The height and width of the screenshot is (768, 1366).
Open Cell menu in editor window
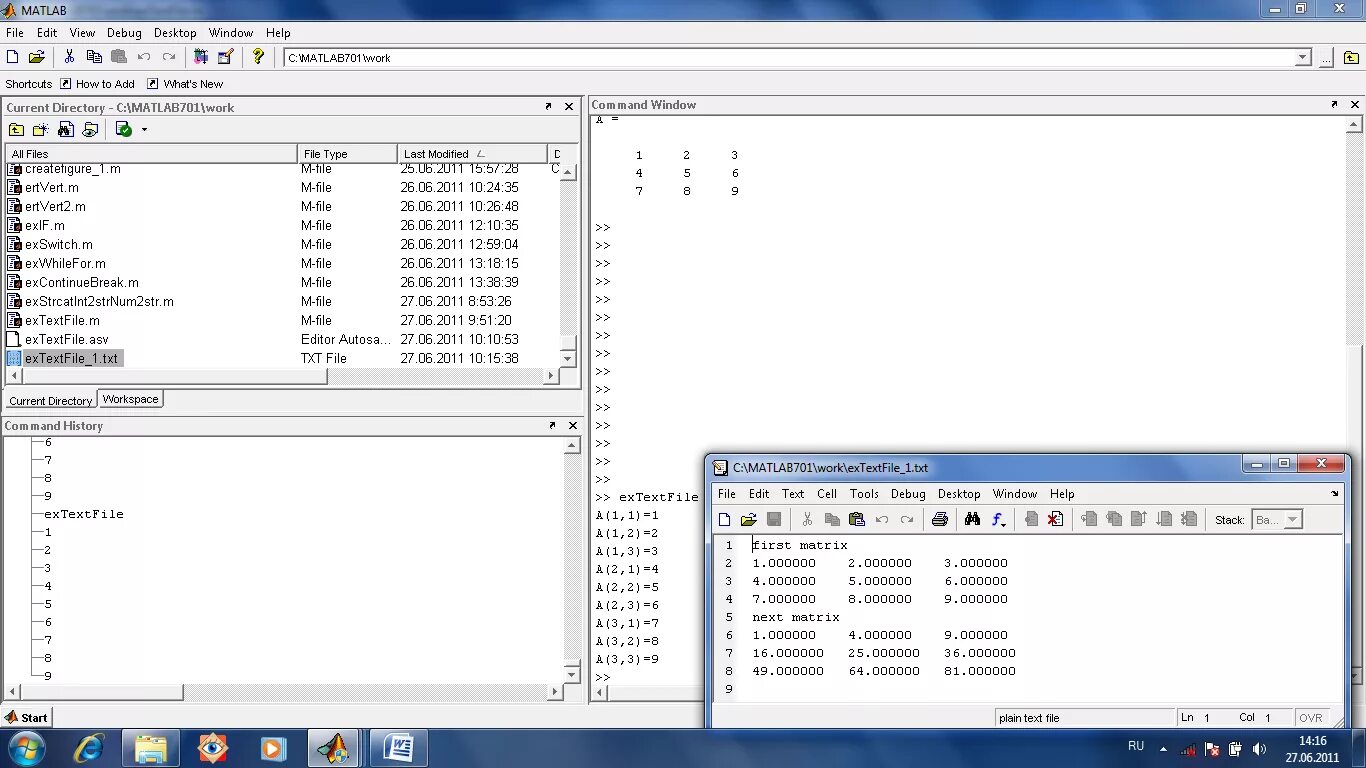click(x=827, y=494)
